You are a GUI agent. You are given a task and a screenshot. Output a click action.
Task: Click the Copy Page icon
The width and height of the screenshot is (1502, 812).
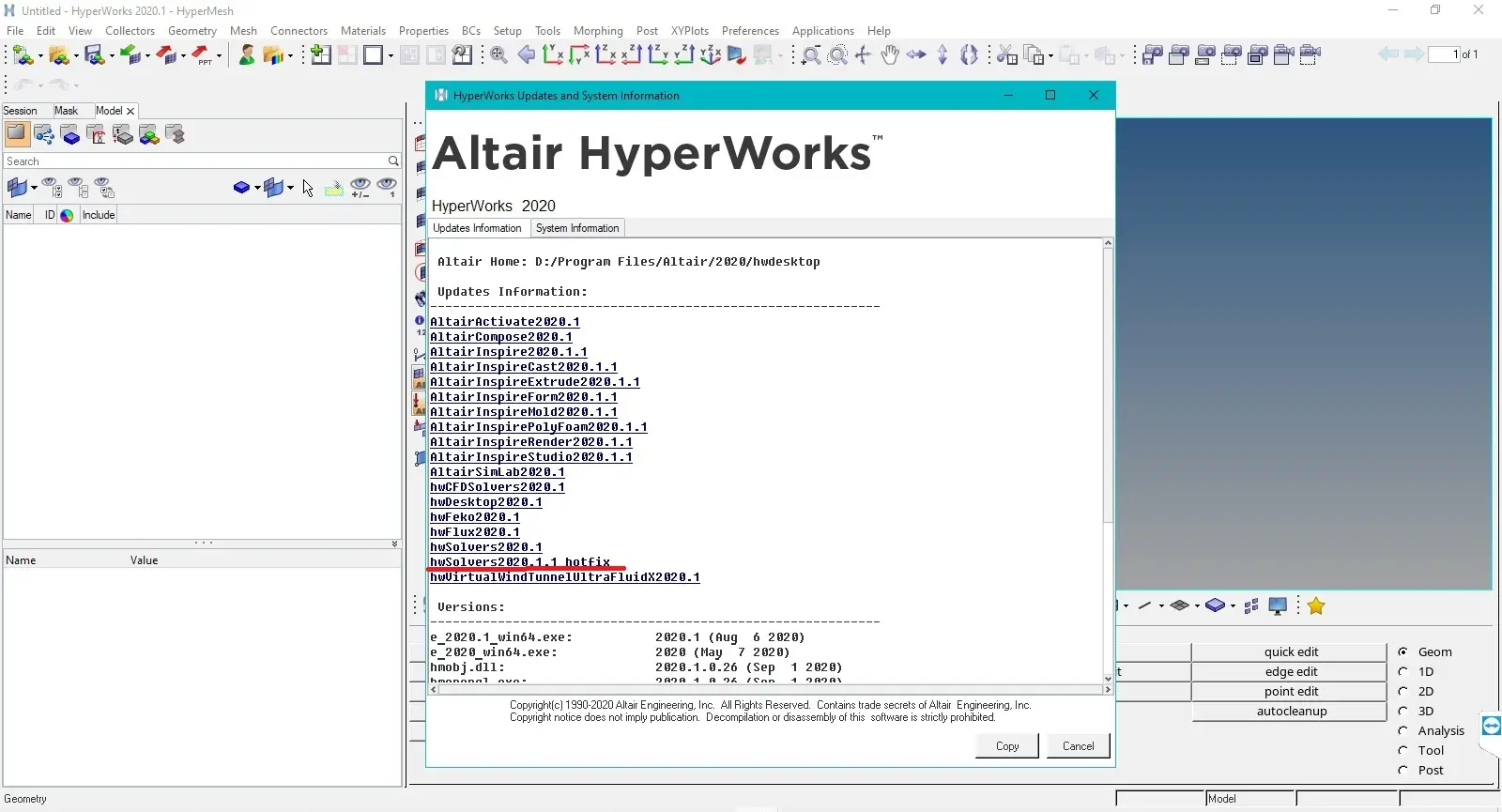1034,55
